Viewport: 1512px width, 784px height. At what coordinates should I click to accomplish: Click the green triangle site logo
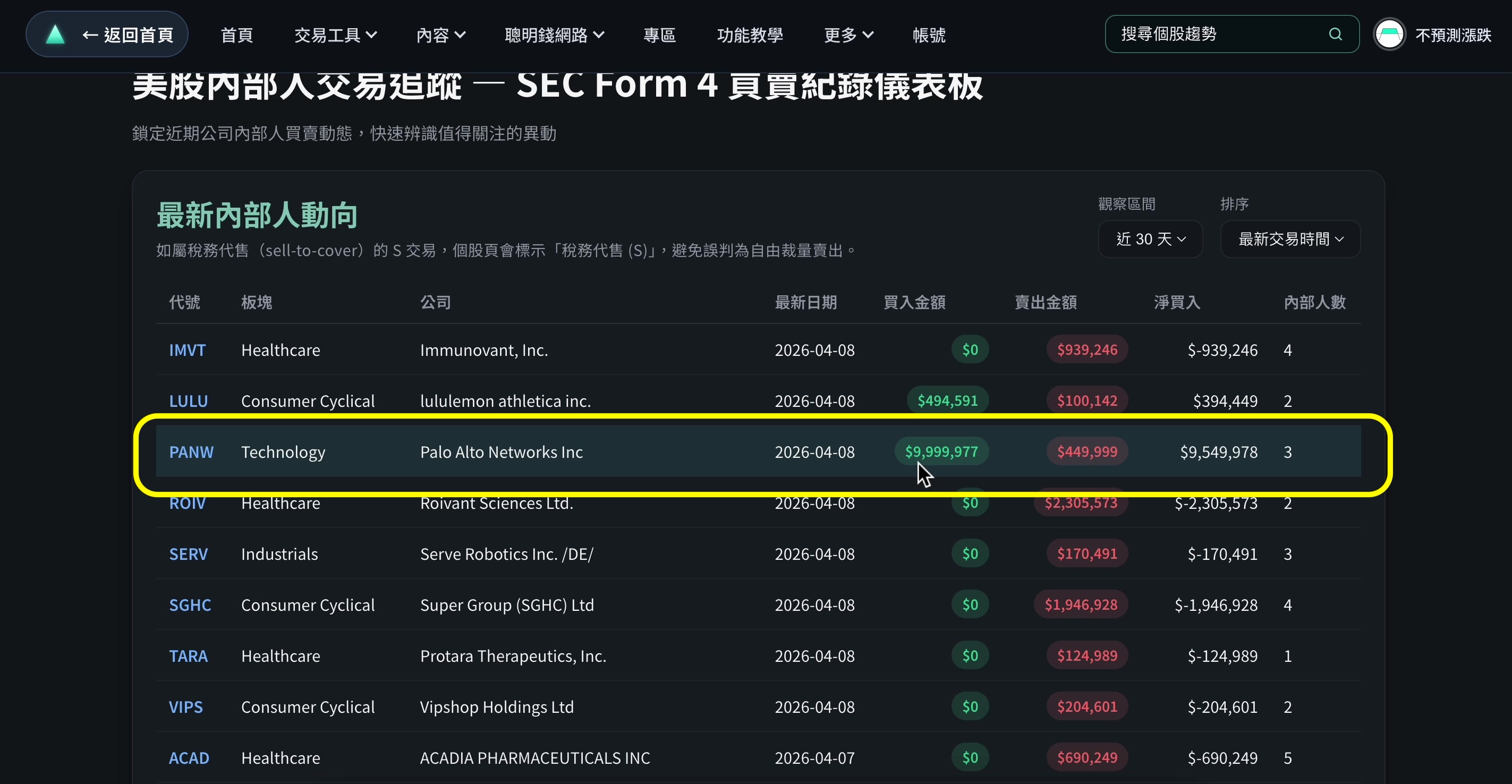(x=55, y=35)
